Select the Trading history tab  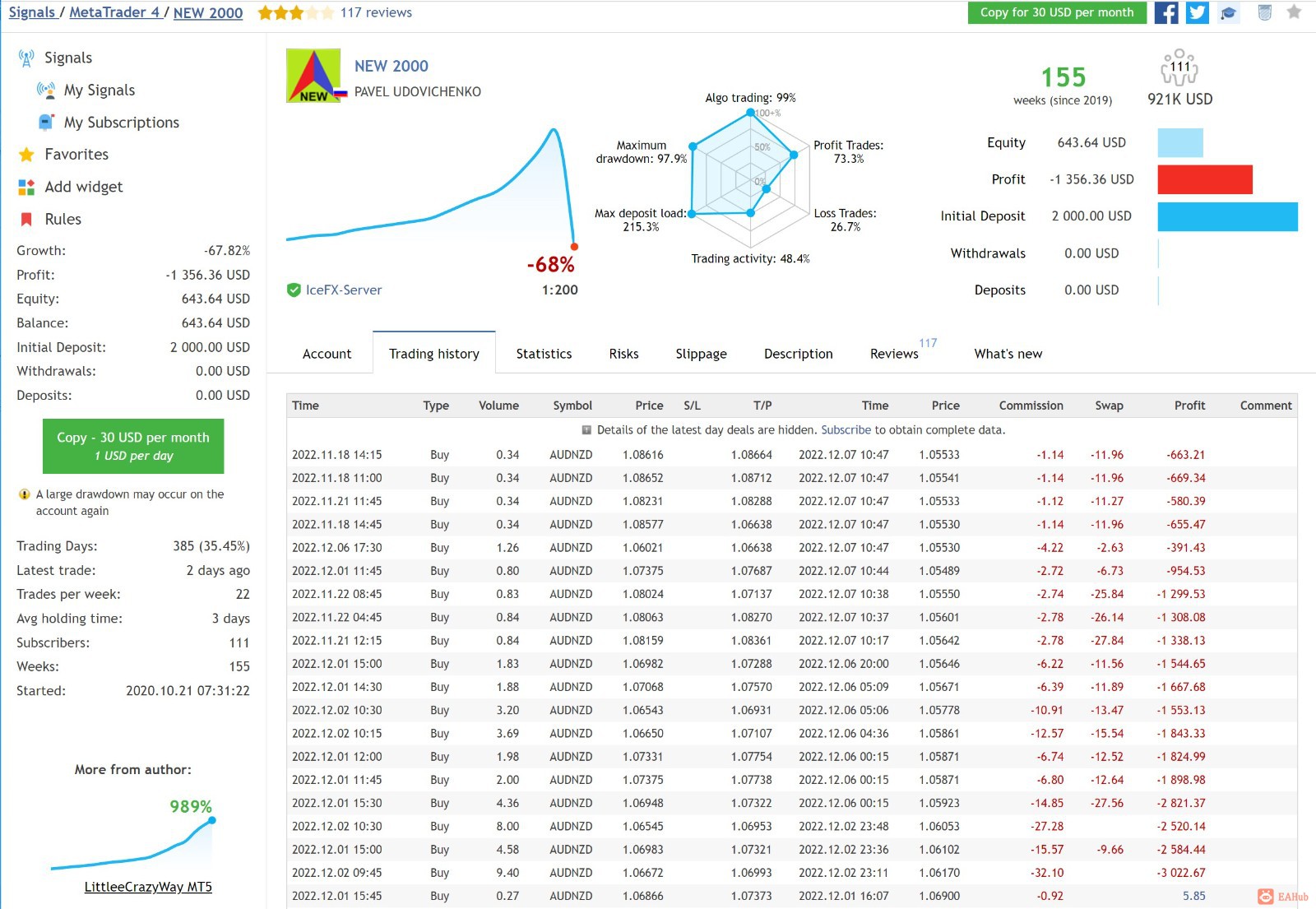pyautogui.click(x=434, y=354)
